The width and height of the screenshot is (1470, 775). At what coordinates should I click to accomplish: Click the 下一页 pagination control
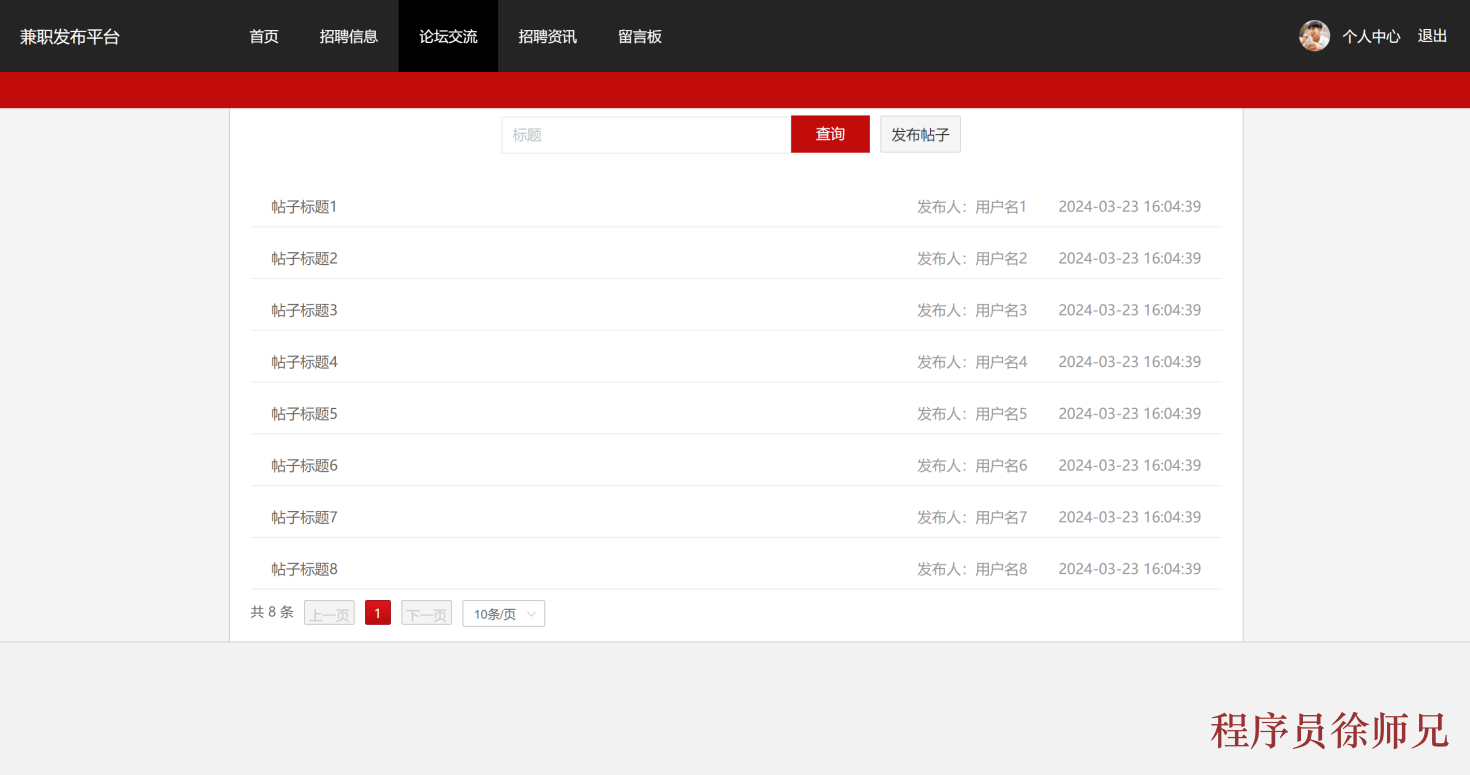click(426, 612)
